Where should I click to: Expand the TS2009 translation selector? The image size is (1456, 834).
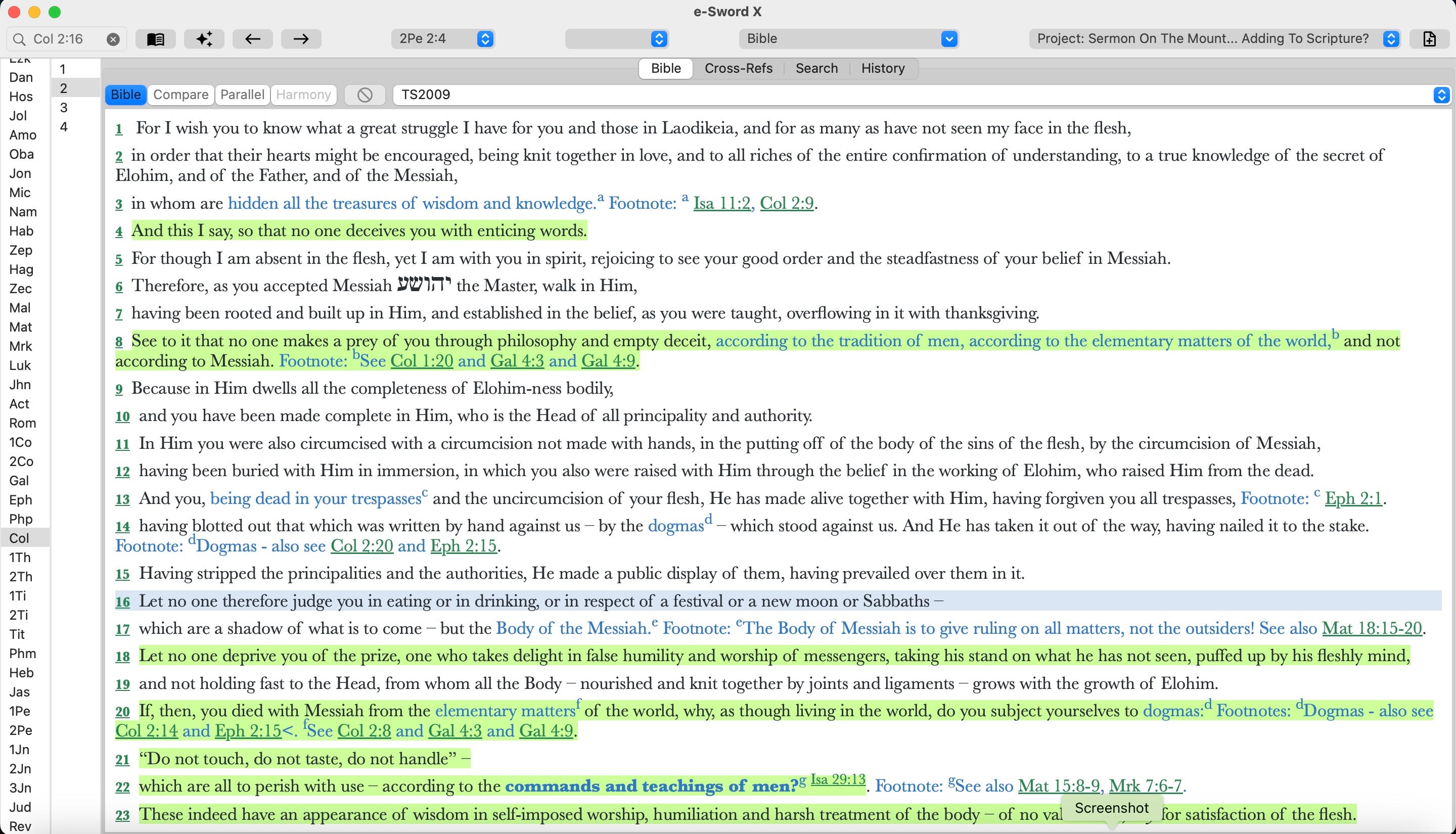(1441, 95)
